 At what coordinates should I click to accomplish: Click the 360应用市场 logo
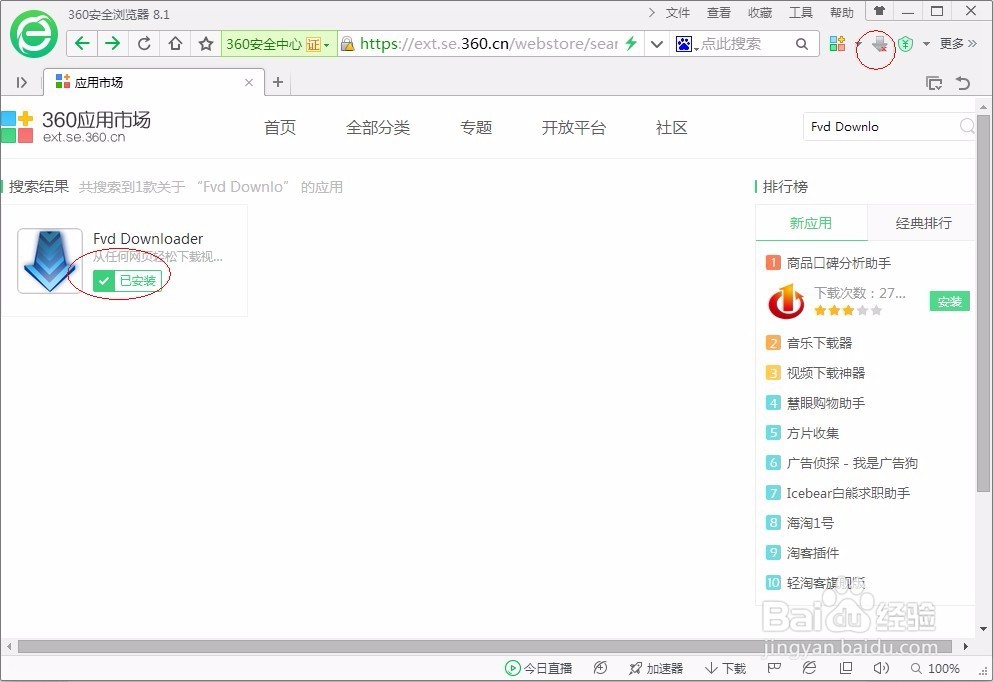tap(76, 127)
